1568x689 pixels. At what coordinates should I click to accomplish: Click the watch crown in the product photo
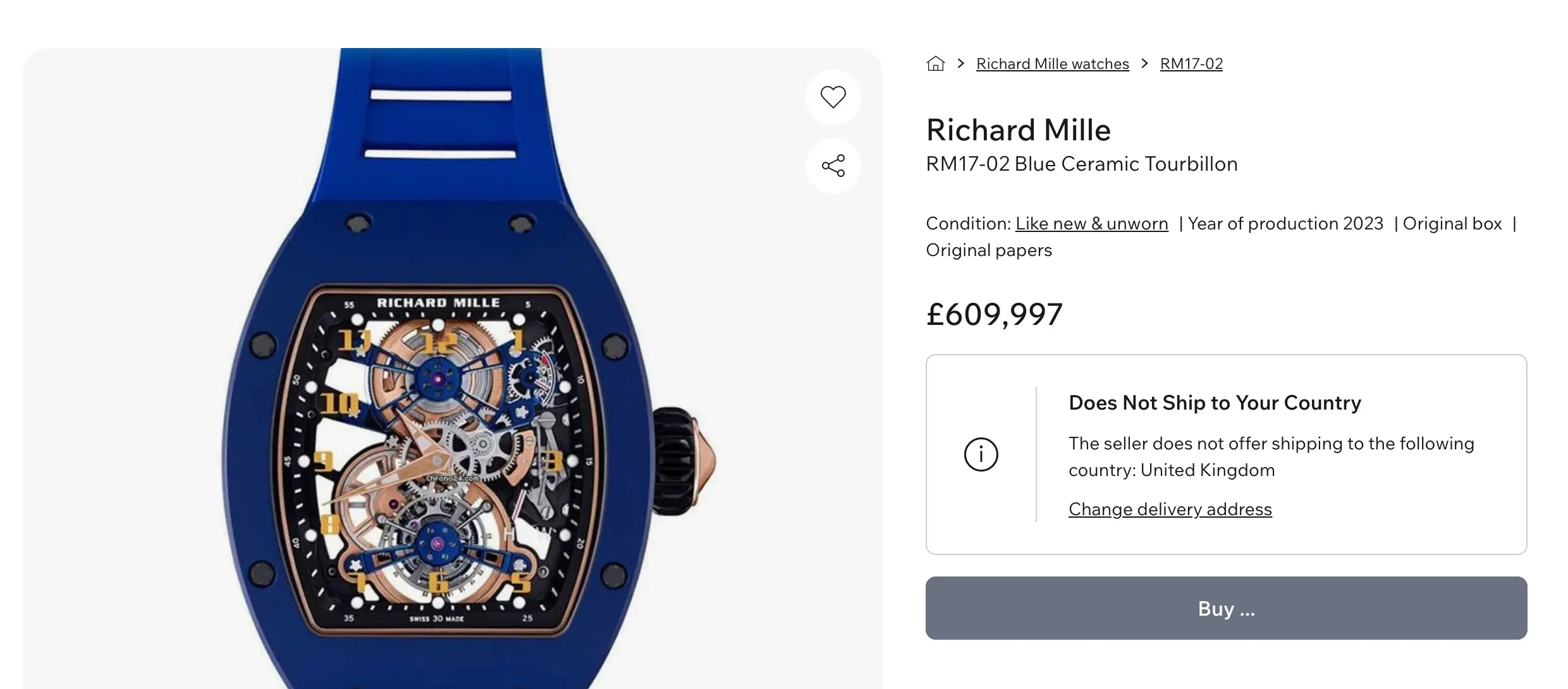click(682, 460)
